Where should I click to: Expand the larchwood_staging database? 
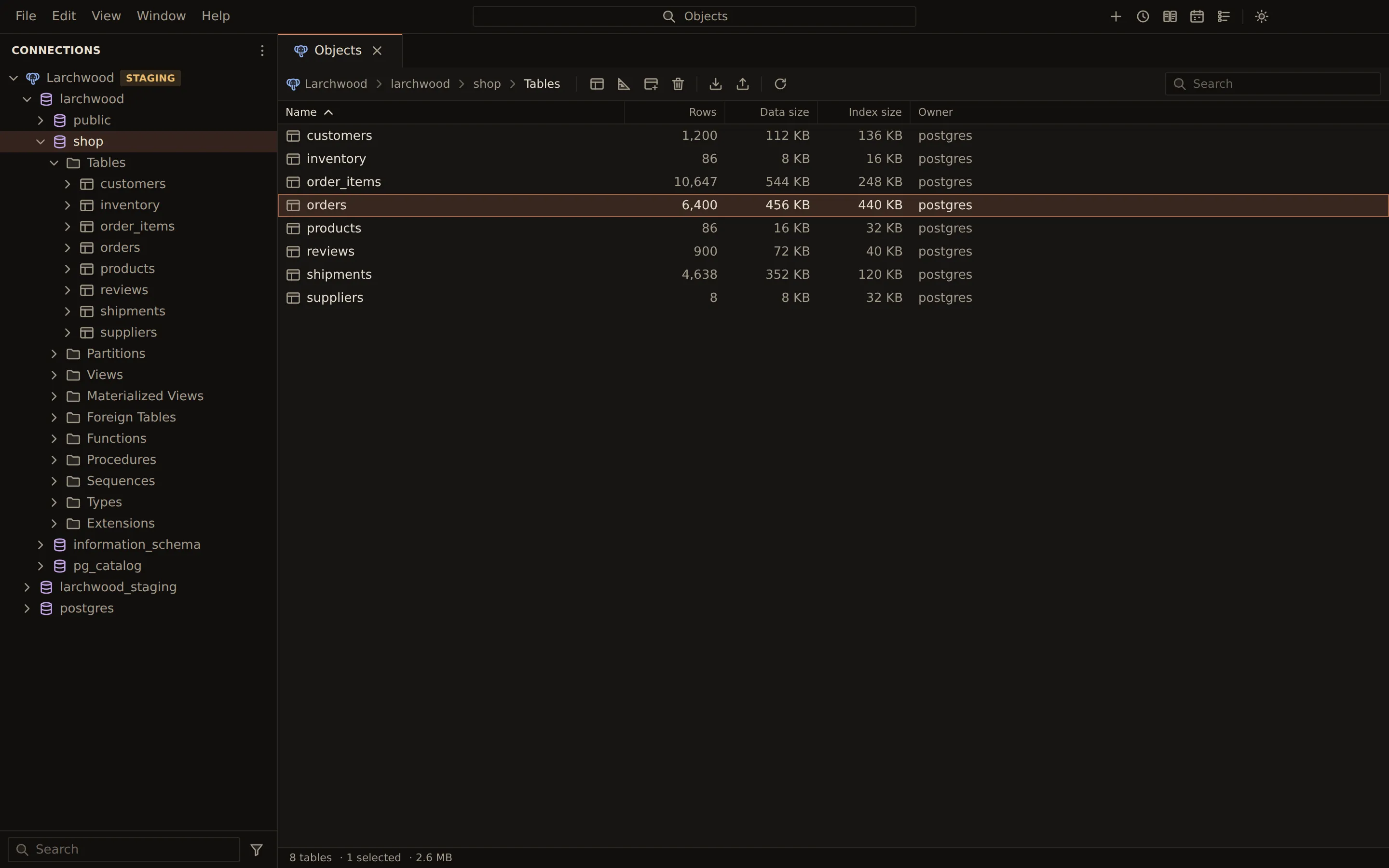coord(27,587)
